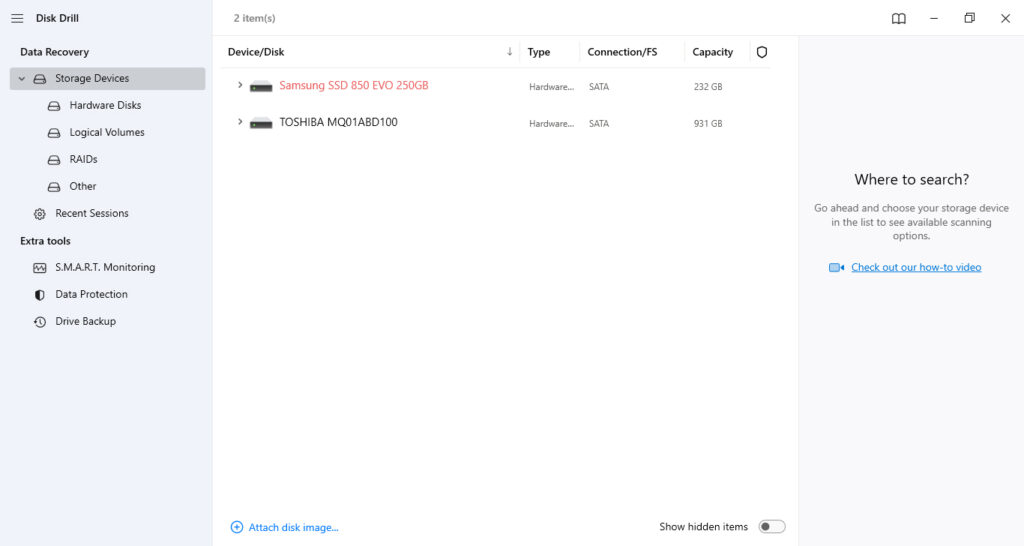Open Logical Volumes in the sidebar
The width and height of the screenshot is (1024, 546).
click(x=107, y=132)
